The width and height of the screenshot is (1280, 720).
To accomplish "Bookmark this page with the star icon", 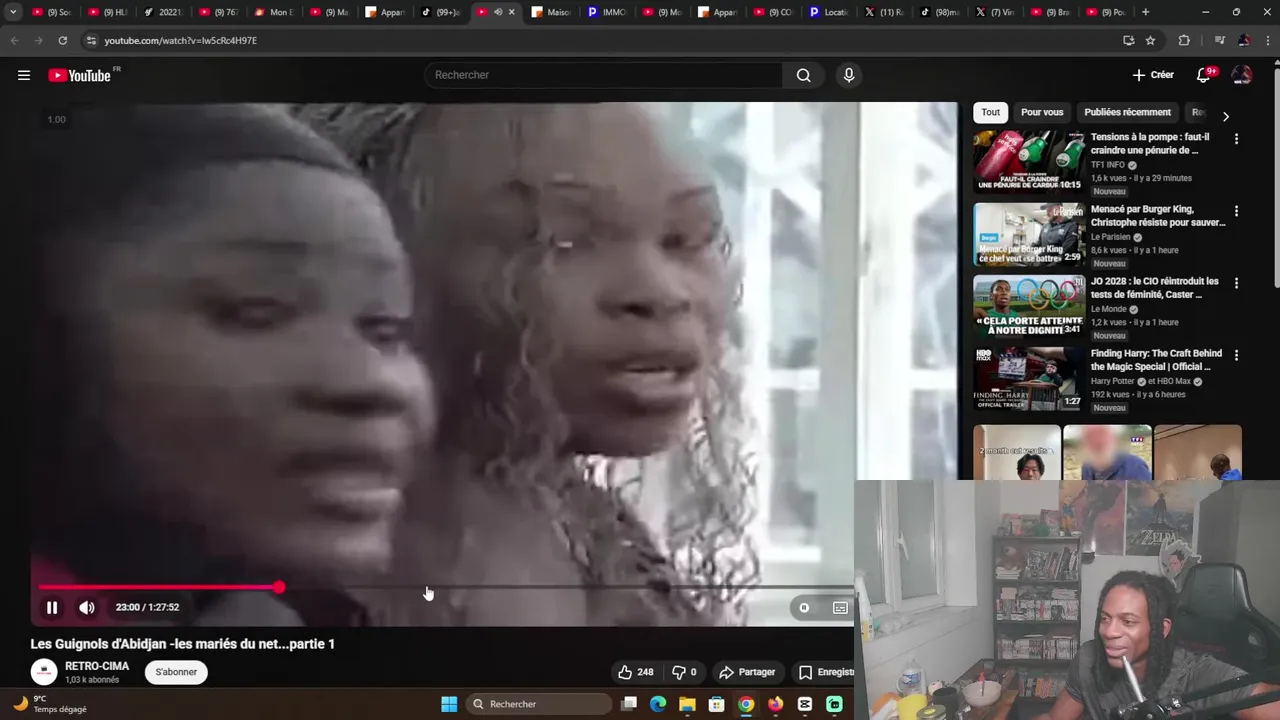I will pos(1150,40).
